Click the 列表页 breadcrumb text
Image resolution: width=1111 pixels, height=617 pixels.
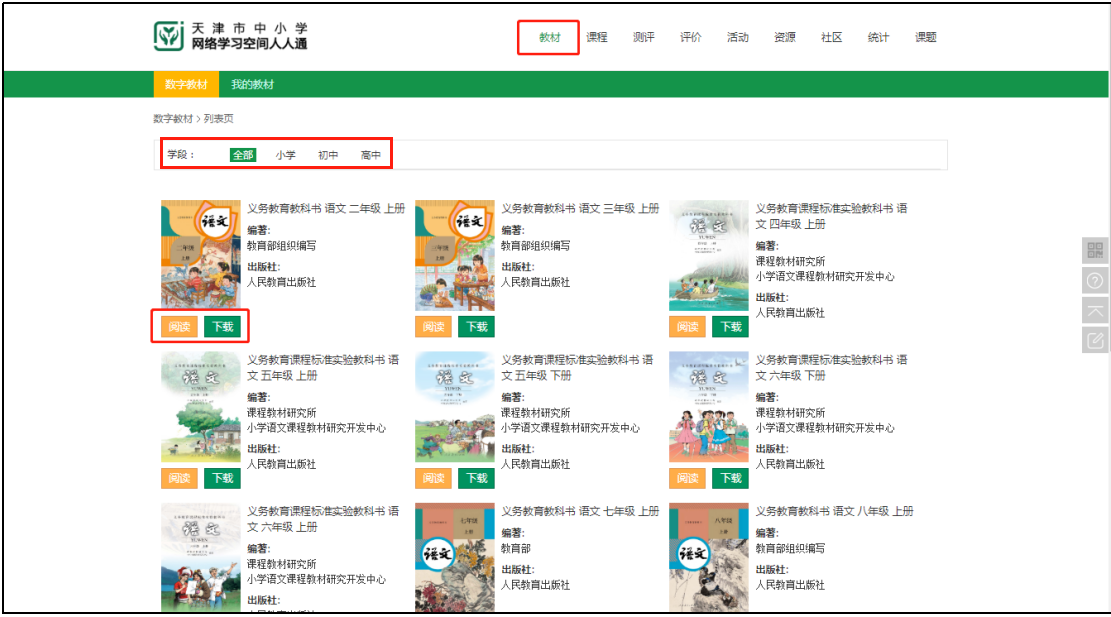click(218, 118)
